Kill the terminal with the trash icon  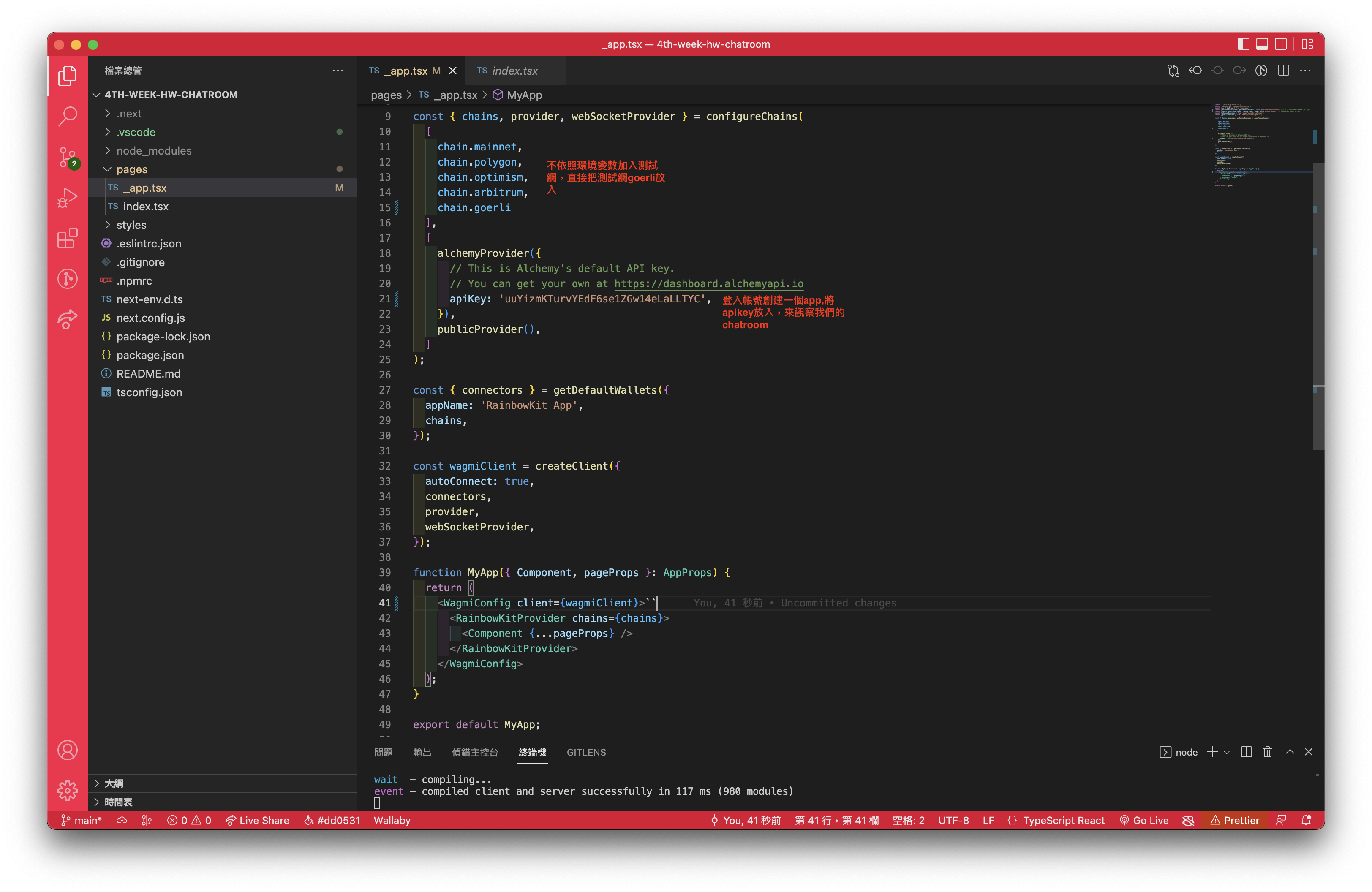(1267, 751)
